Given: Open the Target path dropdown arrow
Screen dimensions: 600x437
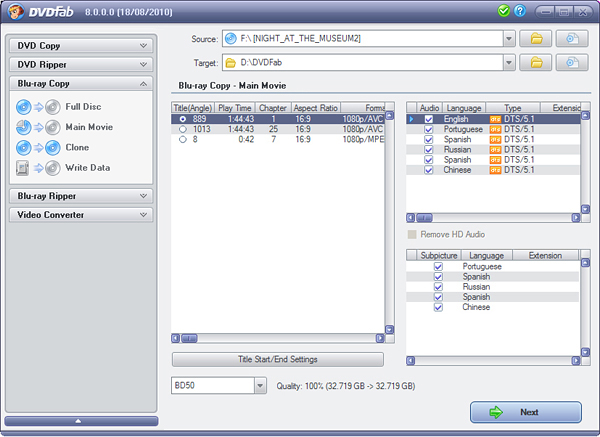Looking at the screenshot, I should point(509,63).
